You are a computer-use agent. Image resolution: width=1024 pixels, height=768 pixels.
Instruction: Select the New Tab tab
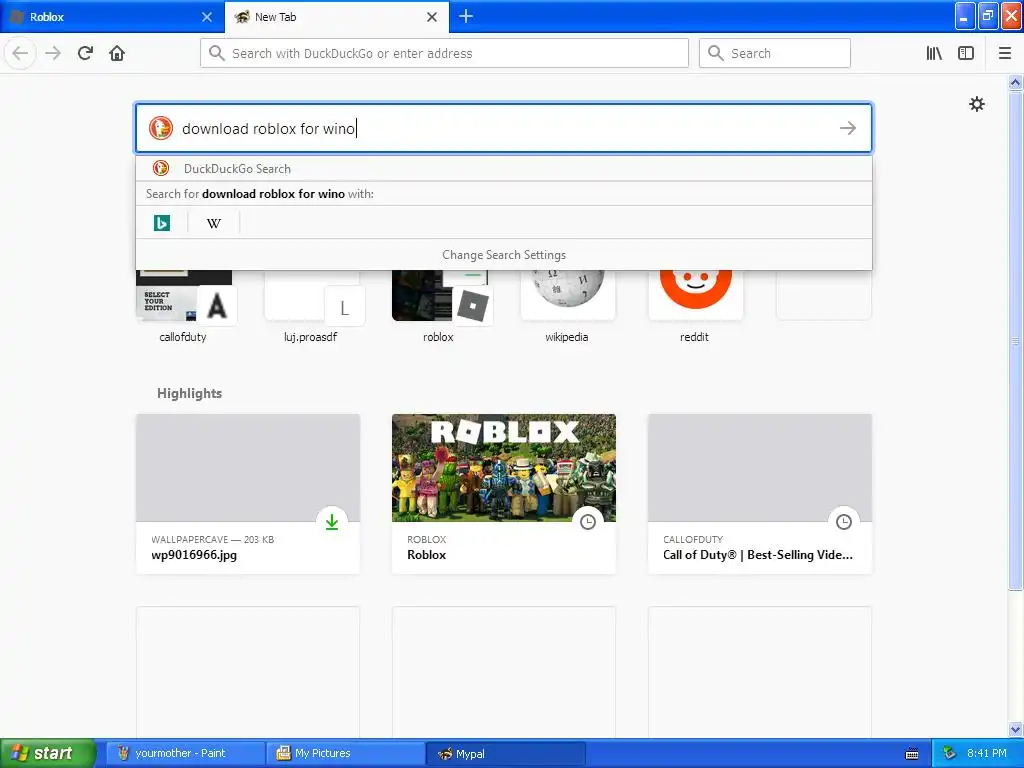click(337, 17)
